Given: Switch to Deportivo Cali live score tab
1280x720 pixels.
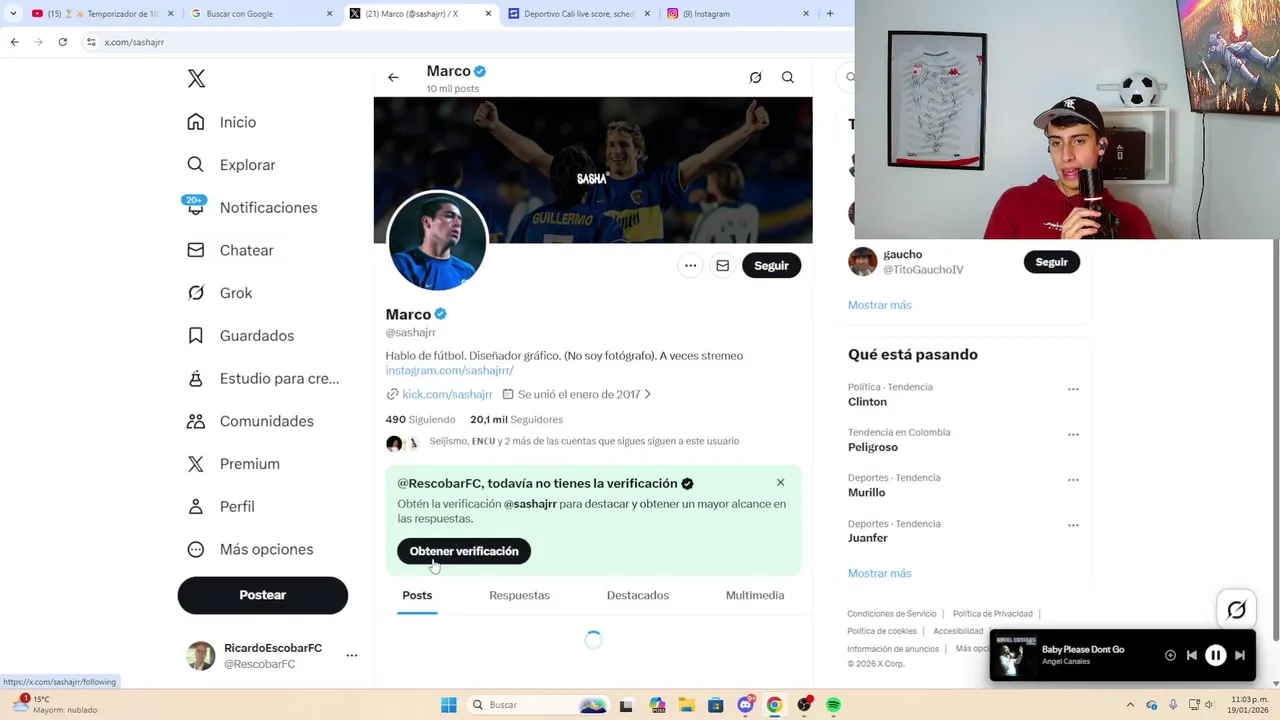Looking at the screenshot, I should 578,14.
